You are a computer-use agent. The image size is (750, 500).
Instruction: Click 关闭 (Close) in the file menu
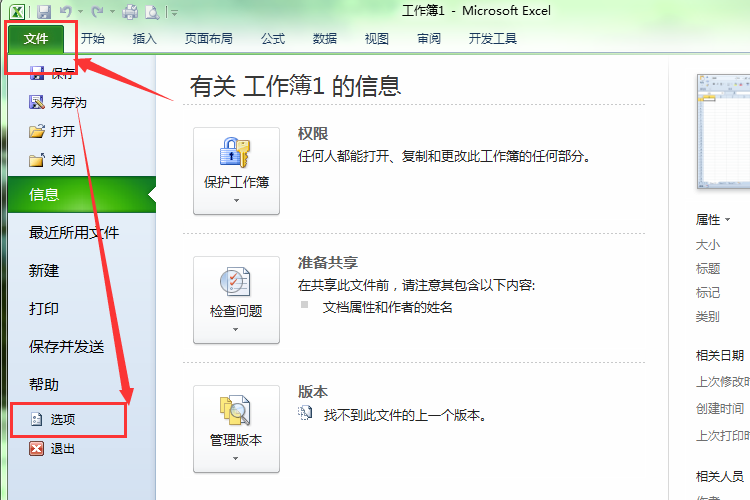point(62,160)
